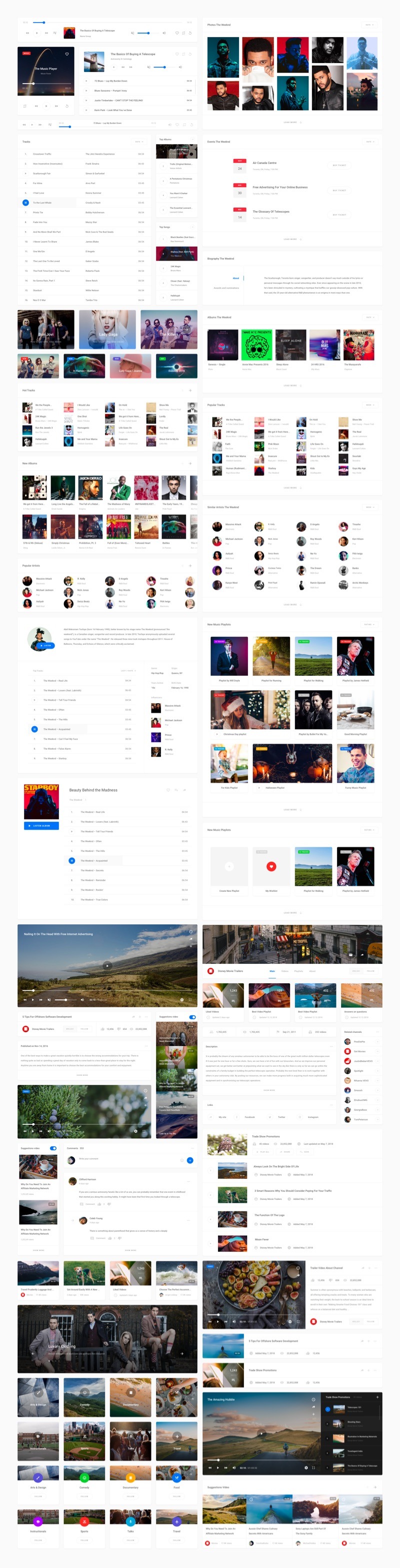The width and height of the screenshot is (400, 1568).
Task: Open the NEW dropdown in Similar Artists The Weeknd
Action: (369, 507)
